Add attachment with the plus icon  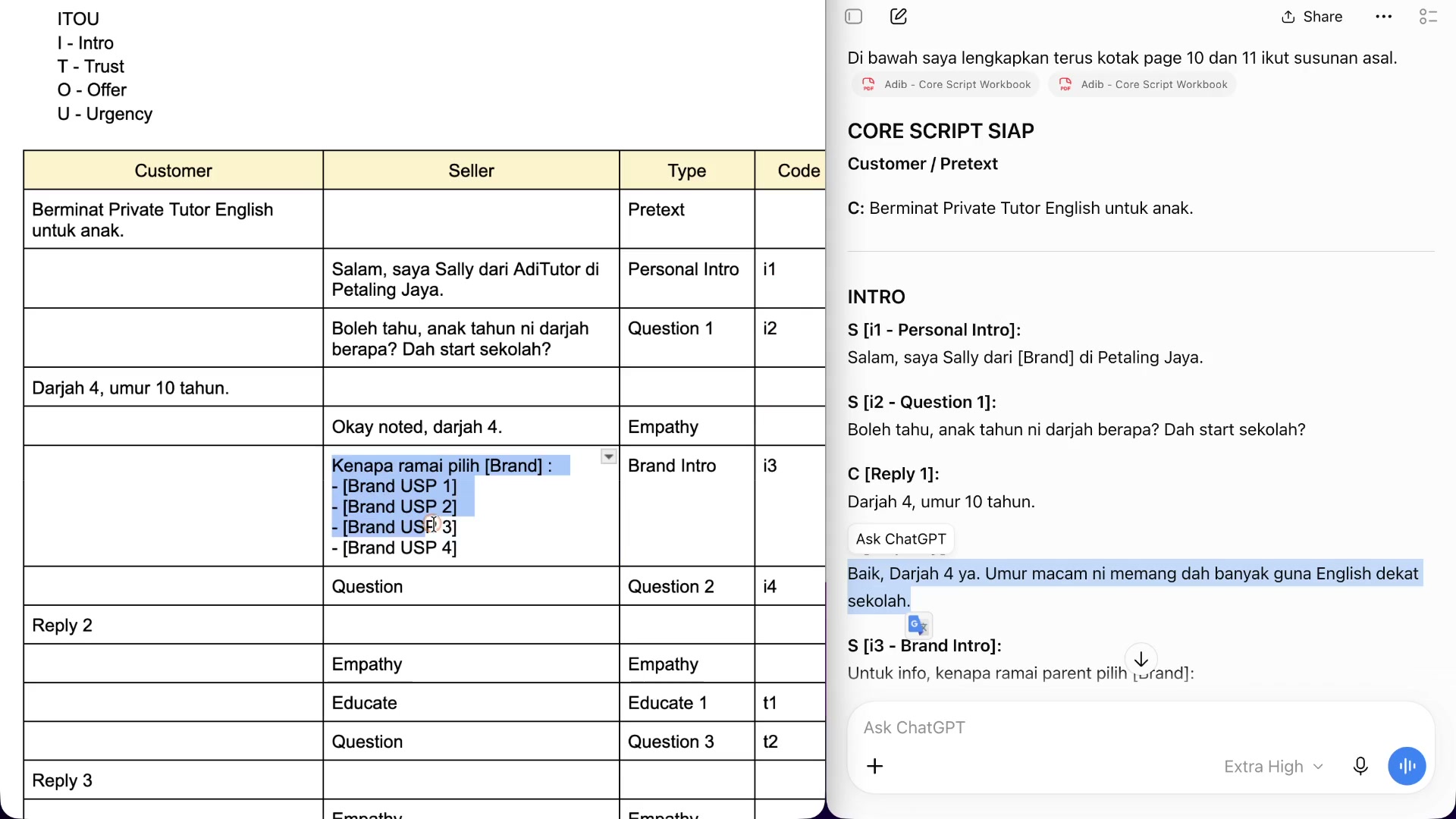[875, 767]
